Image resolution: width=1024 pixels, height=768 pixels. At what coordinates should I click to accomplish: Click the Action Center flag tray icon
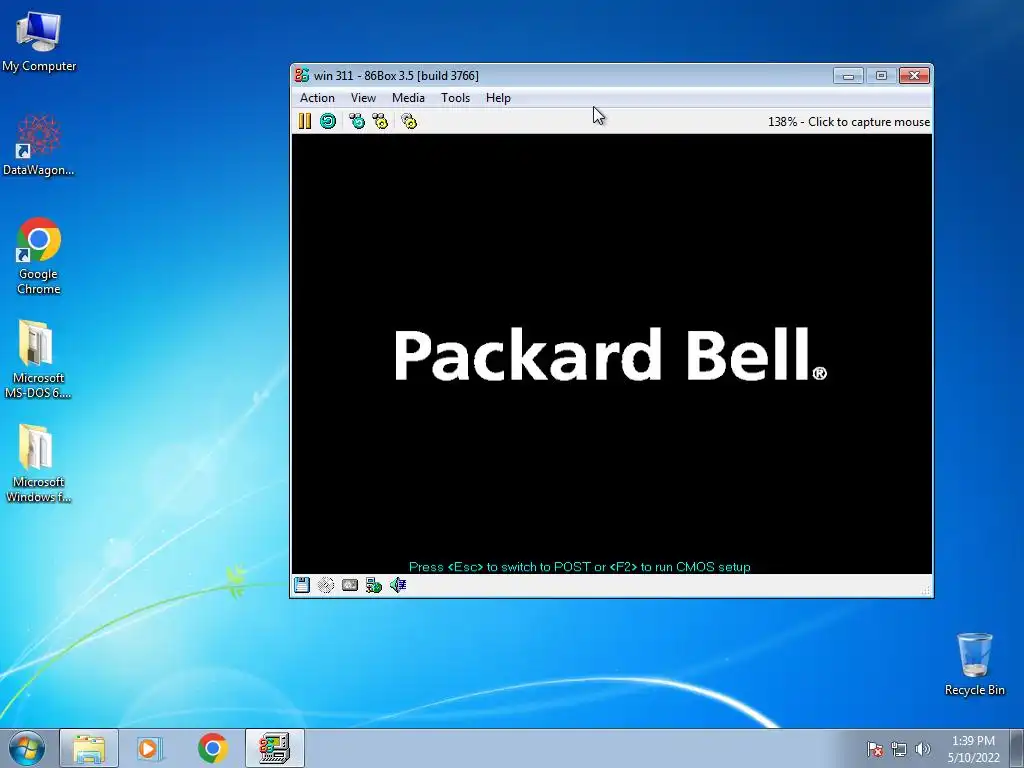874,749
